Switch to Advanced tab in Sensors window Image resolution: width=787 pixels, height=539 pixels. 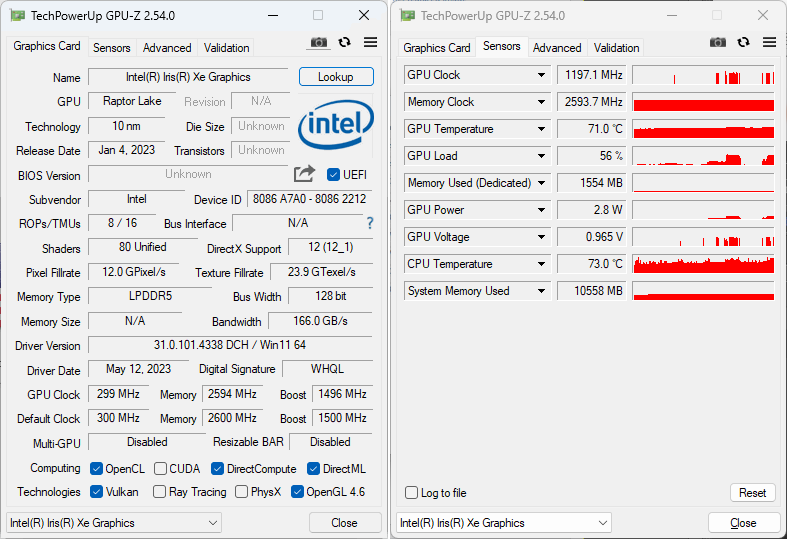557,48
